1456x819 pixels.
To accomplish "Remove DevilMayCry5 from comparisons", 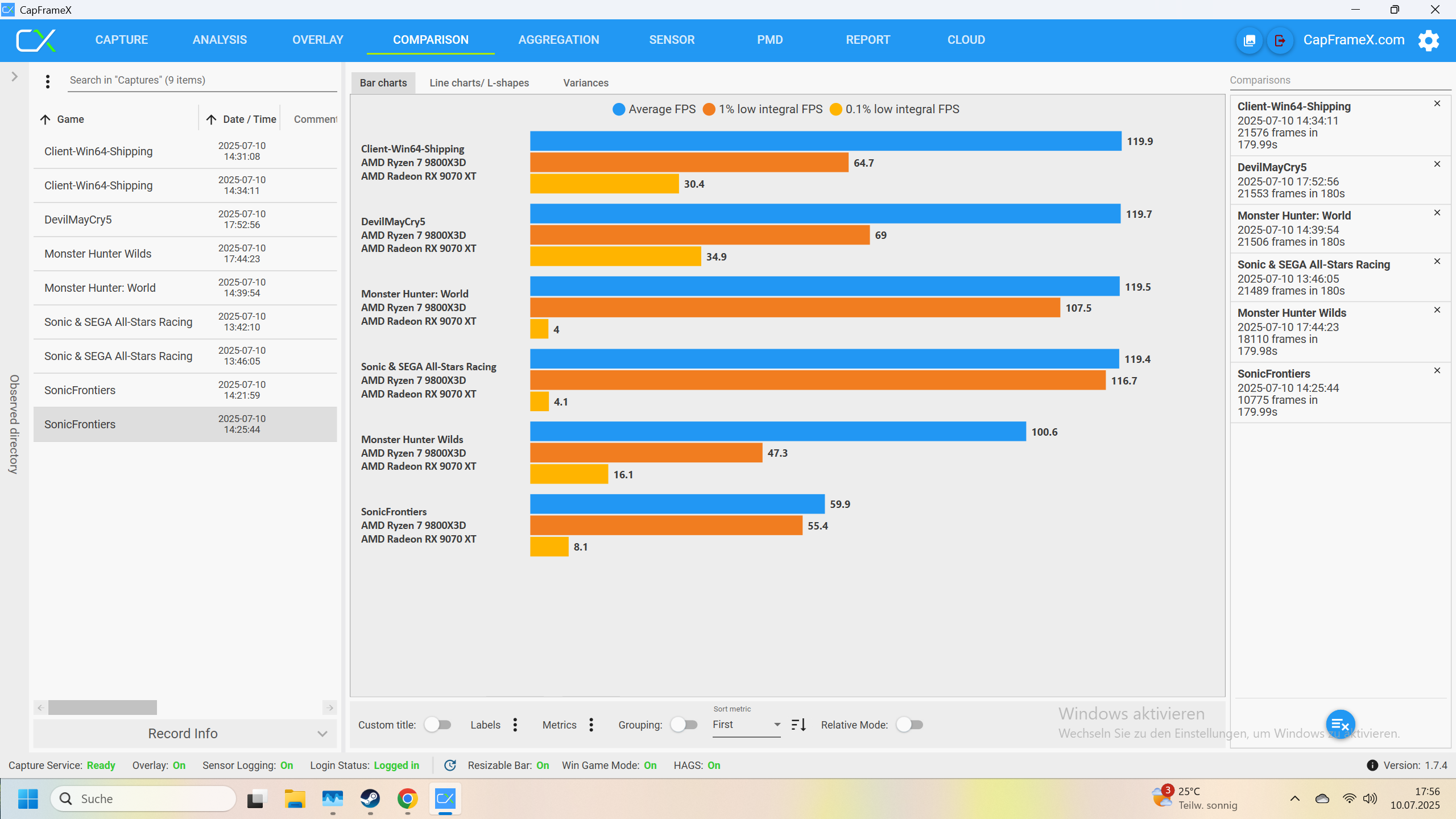I will pyautogui.click(x=1437, y=164).
